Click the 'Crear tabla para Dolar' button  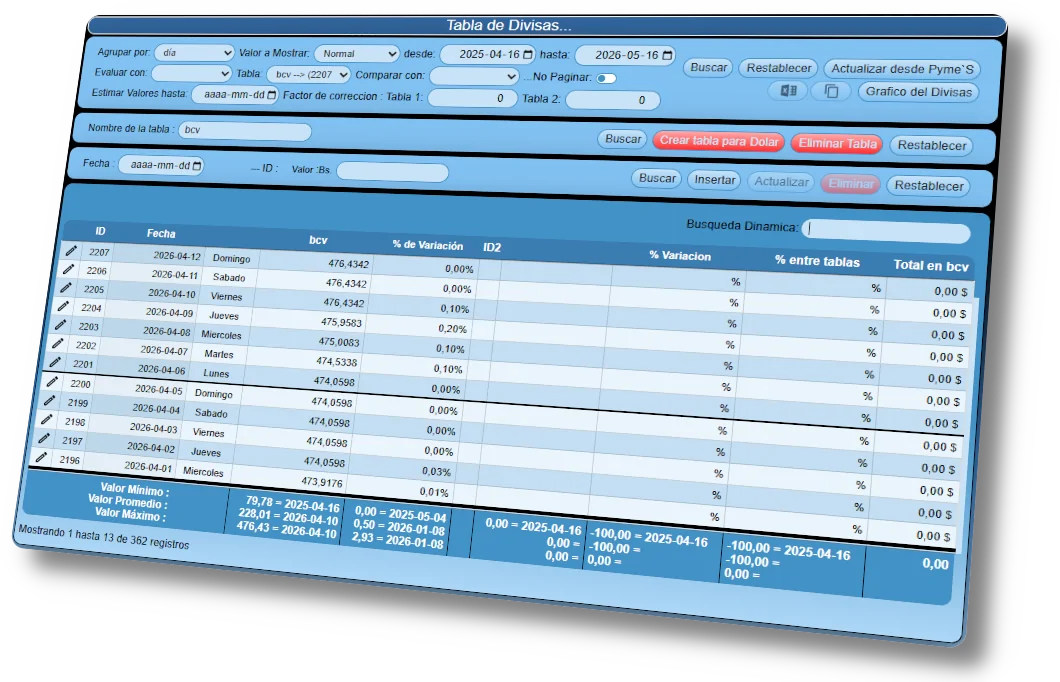[719, 141]
